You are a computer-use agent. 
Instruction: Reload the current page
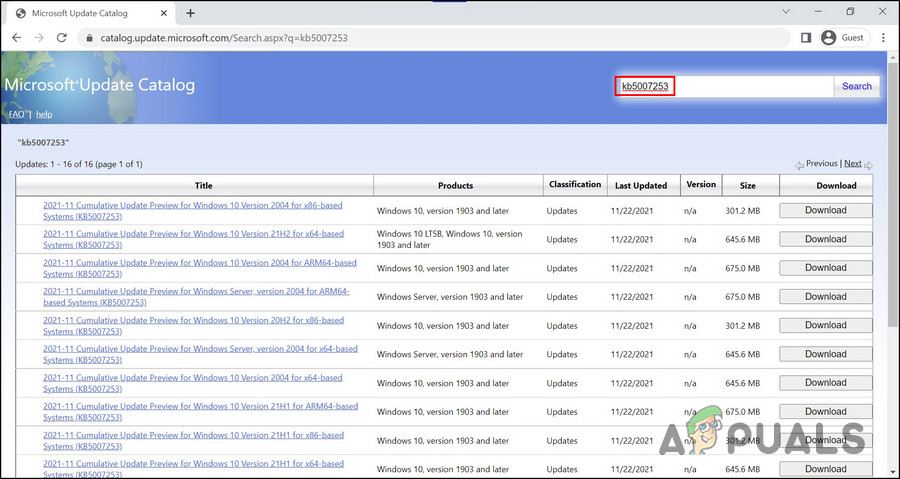[62, 38]
